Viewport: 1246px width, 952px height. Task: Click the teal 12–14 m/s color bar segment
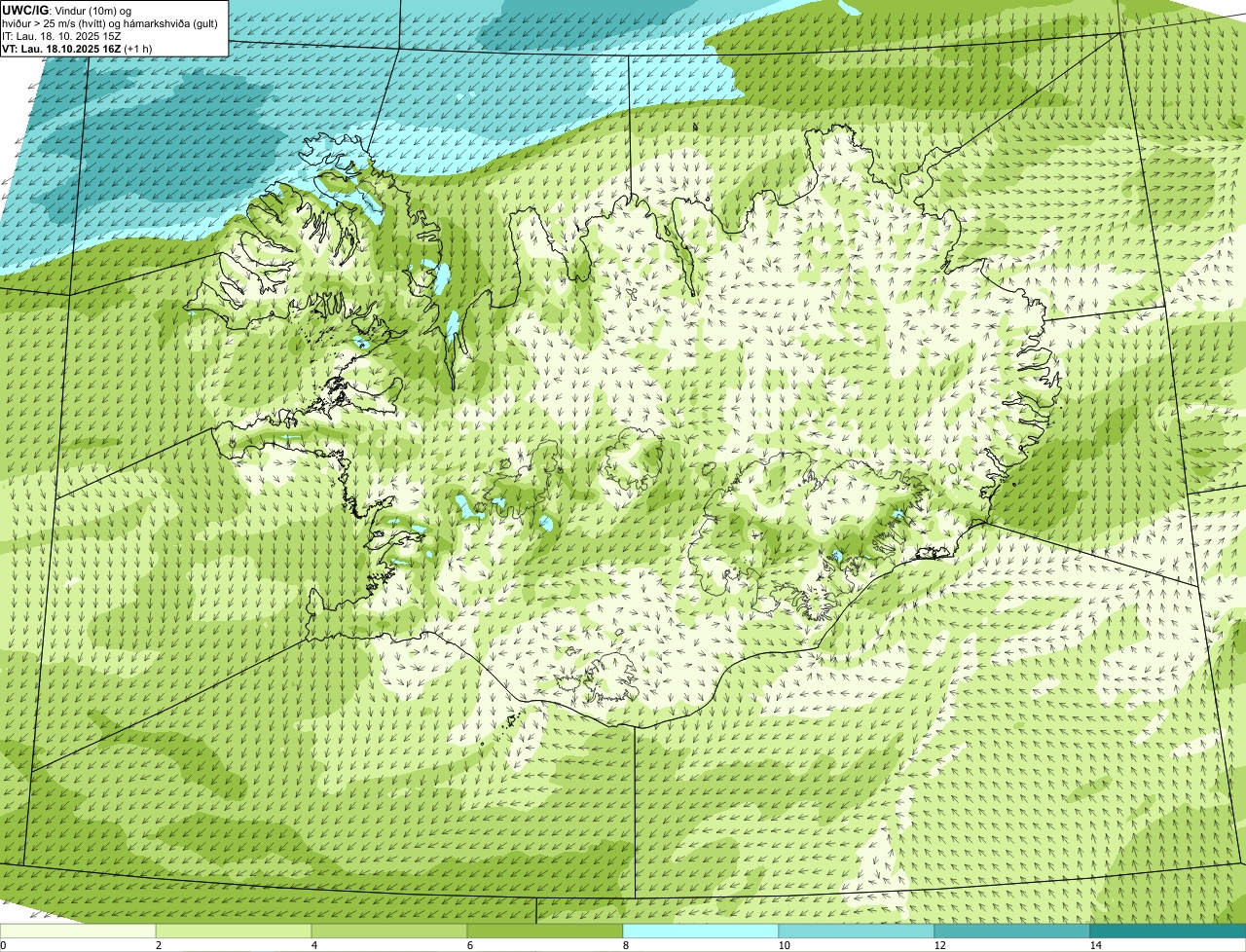[1012, 931]
